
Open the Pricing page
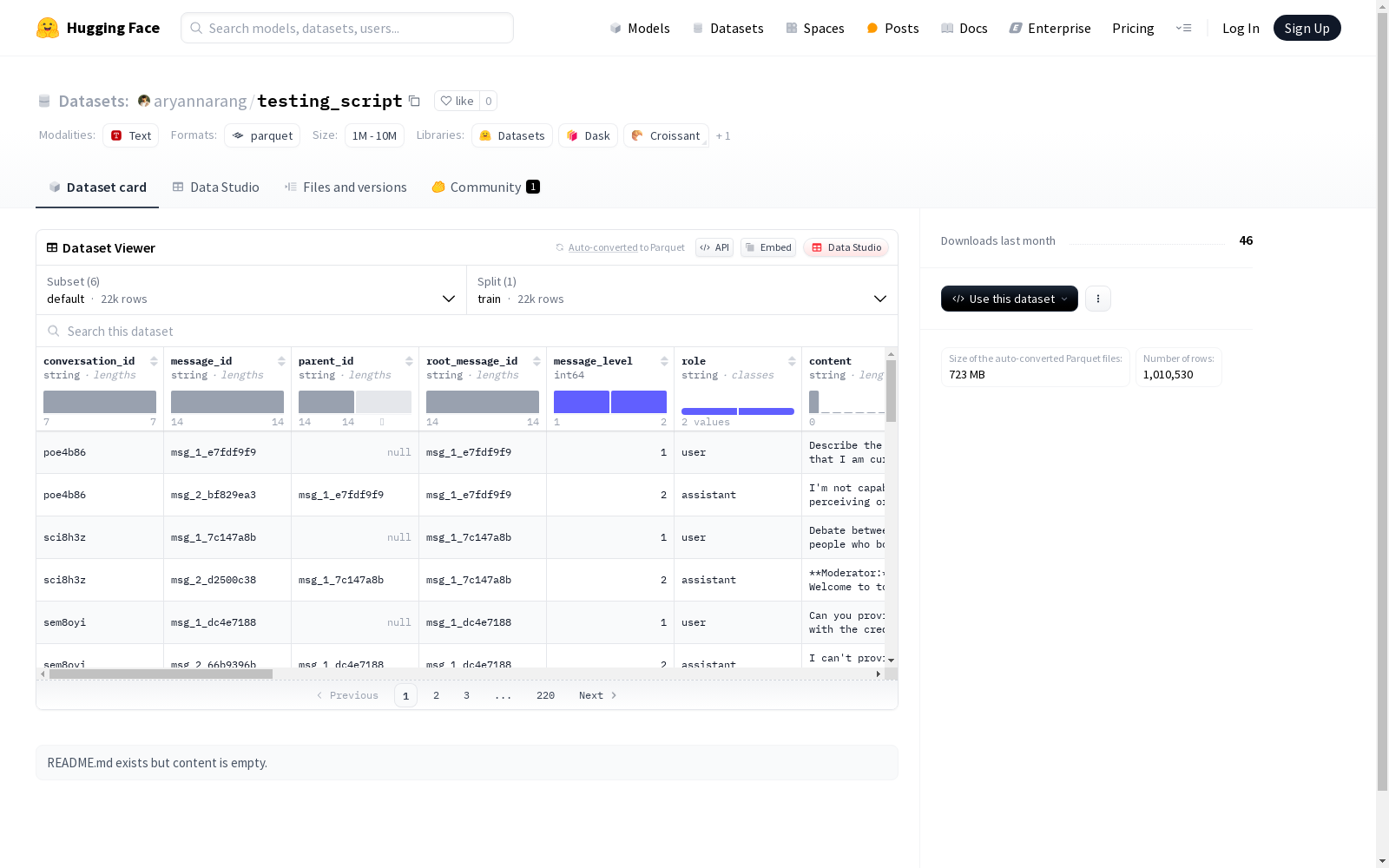(1133, 28)
